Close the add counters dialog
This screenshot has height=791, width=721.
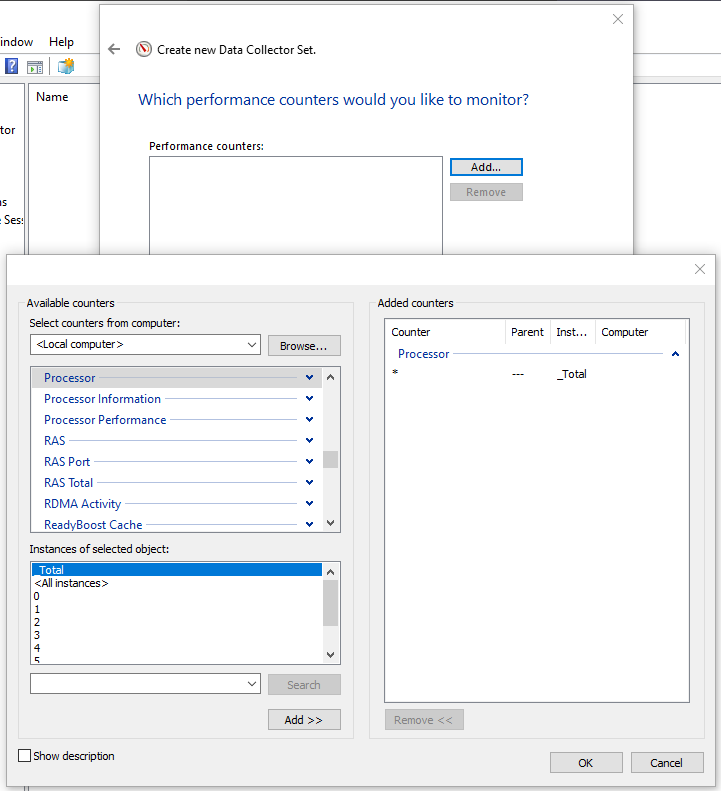[699, 269]
